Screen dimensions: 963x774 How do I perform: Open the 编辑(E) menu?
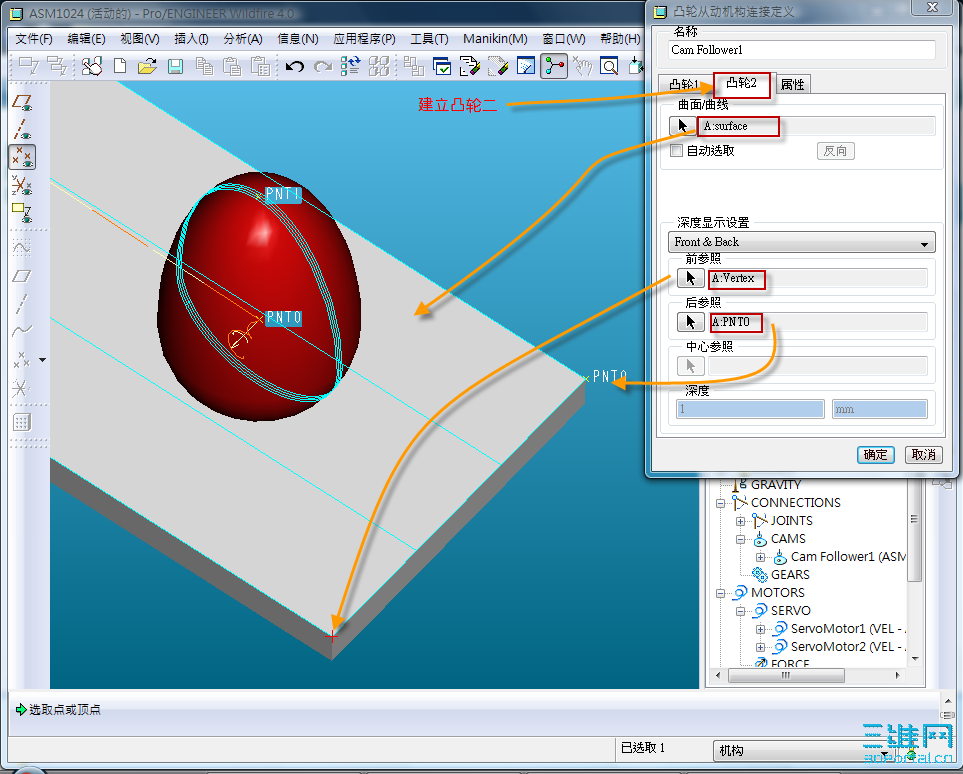point(87,39)
